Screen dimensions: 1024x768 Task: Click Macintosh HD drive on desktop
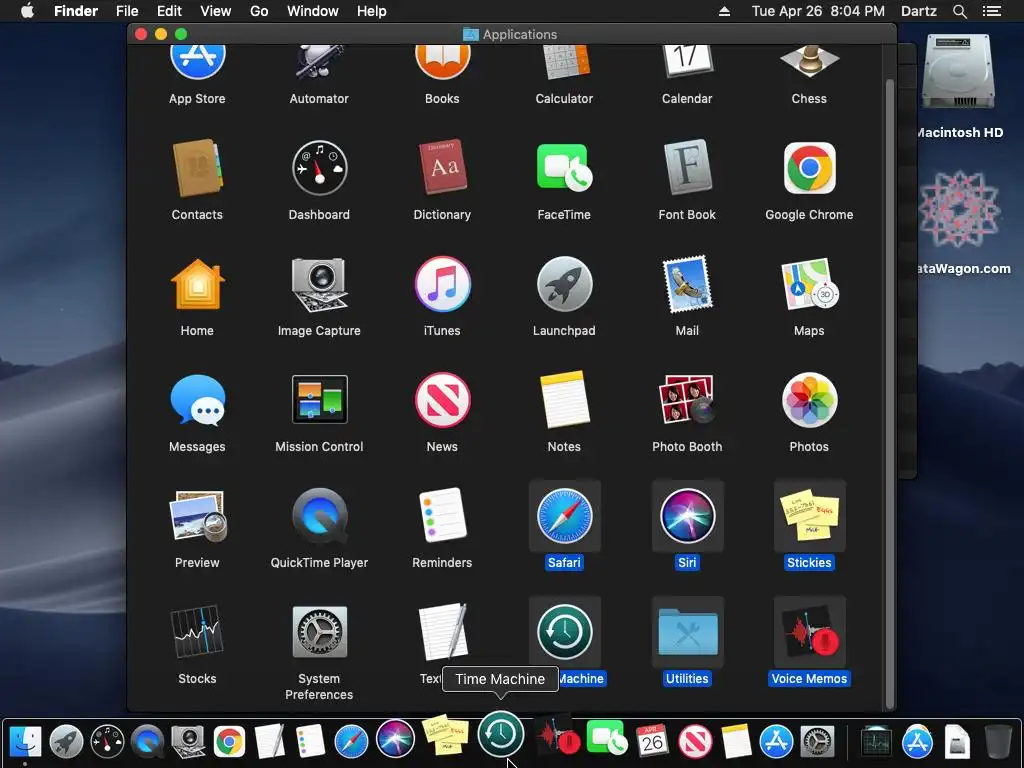958,72
